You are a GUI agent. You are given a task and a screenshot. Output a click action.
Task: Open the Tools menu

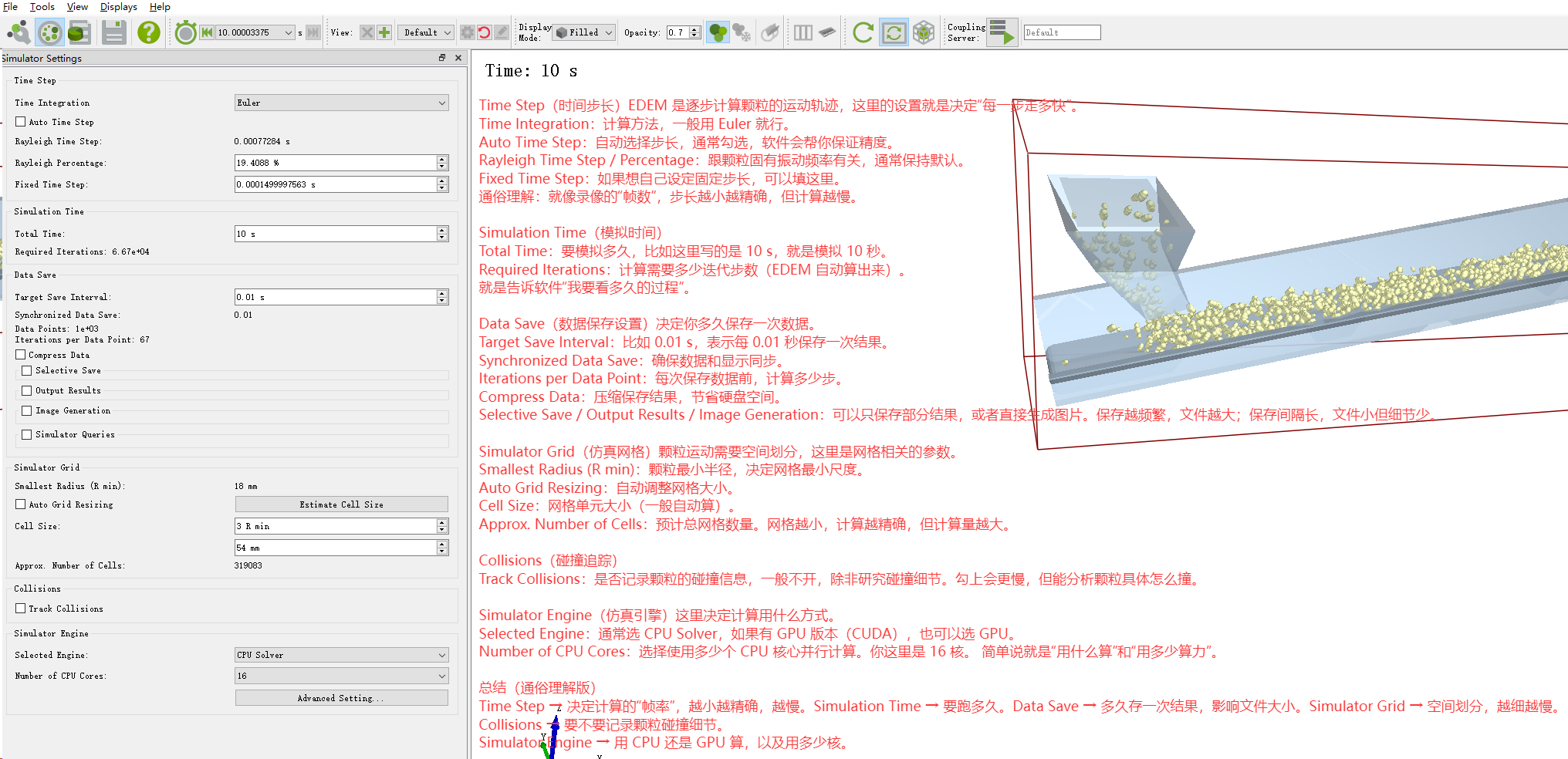click(x=42, y=7)
